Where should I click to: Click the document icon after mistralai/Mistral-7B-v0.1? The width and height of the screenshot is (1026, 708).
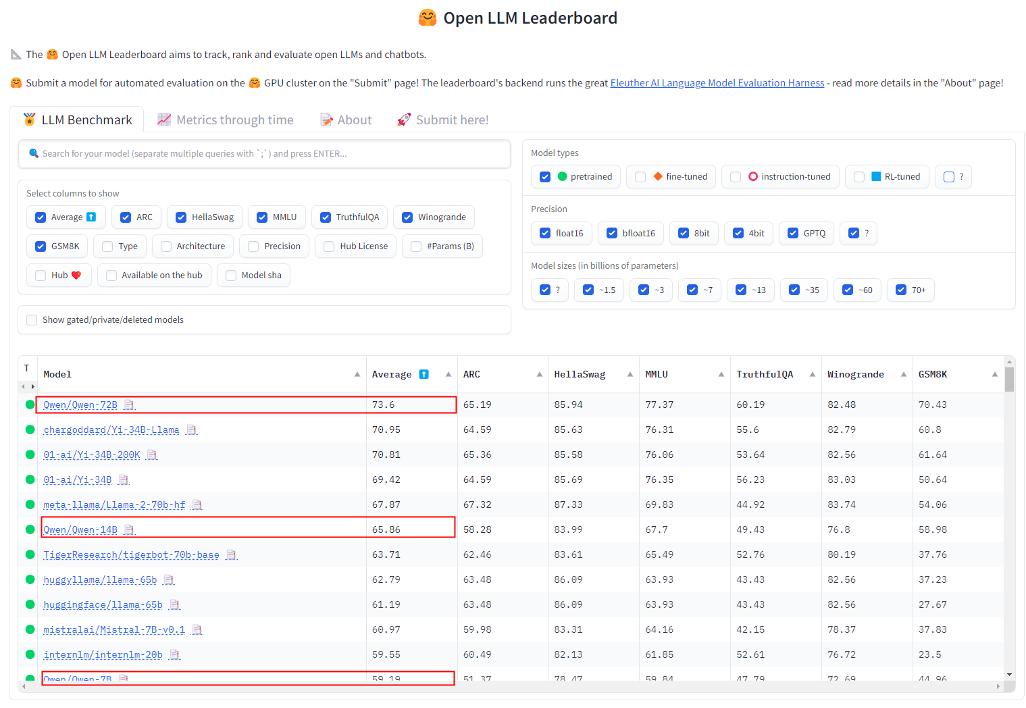[197, 630]
